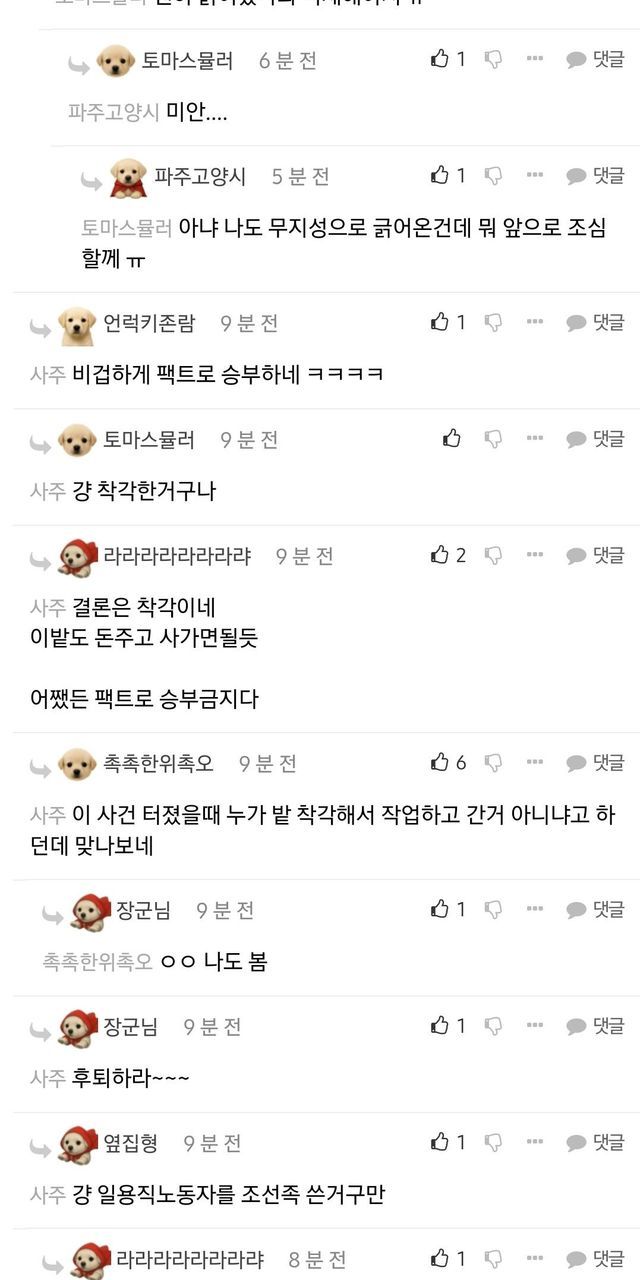The image size is (640, 1280).
Task: Dislike 장군님's ㅇㅇ 나도 봄 reply
Action: click(494, 909)
